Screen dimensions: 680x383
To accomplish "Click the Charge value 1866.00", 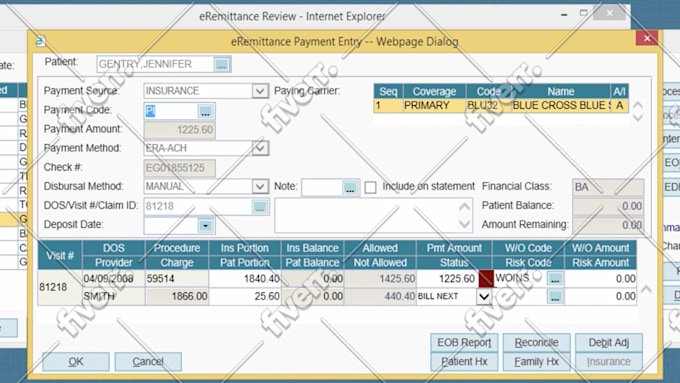I will point(177,297).
